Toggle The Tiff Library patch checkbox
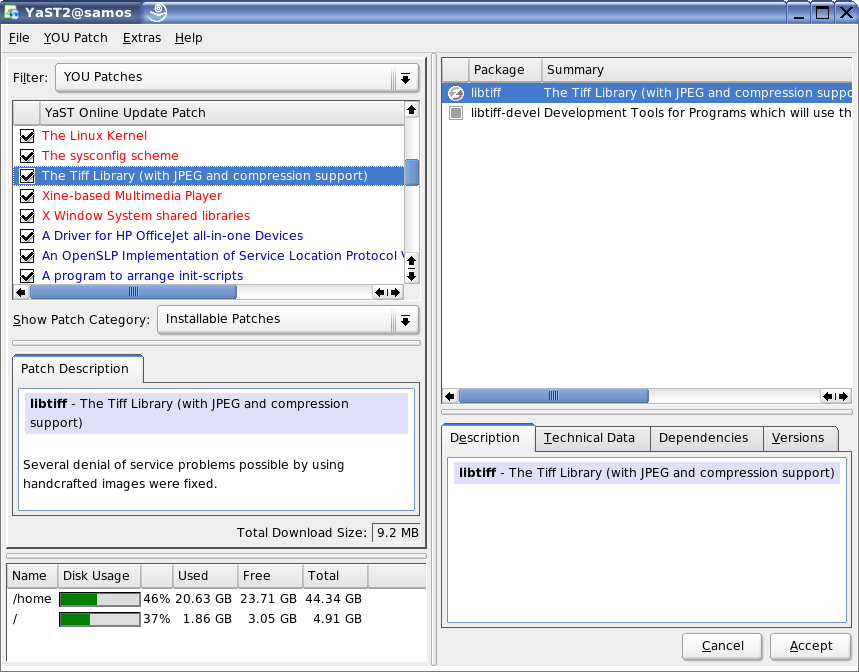Screen dimensions: 859x672 (x=27, y=176)
